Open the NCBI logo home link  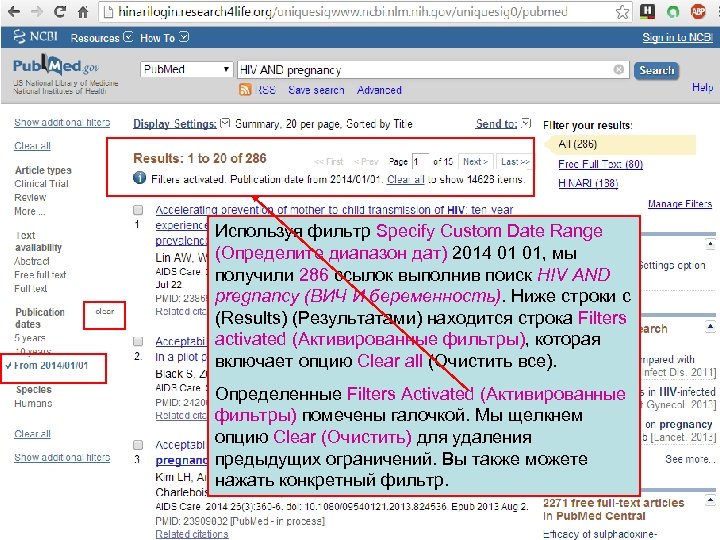35,36
